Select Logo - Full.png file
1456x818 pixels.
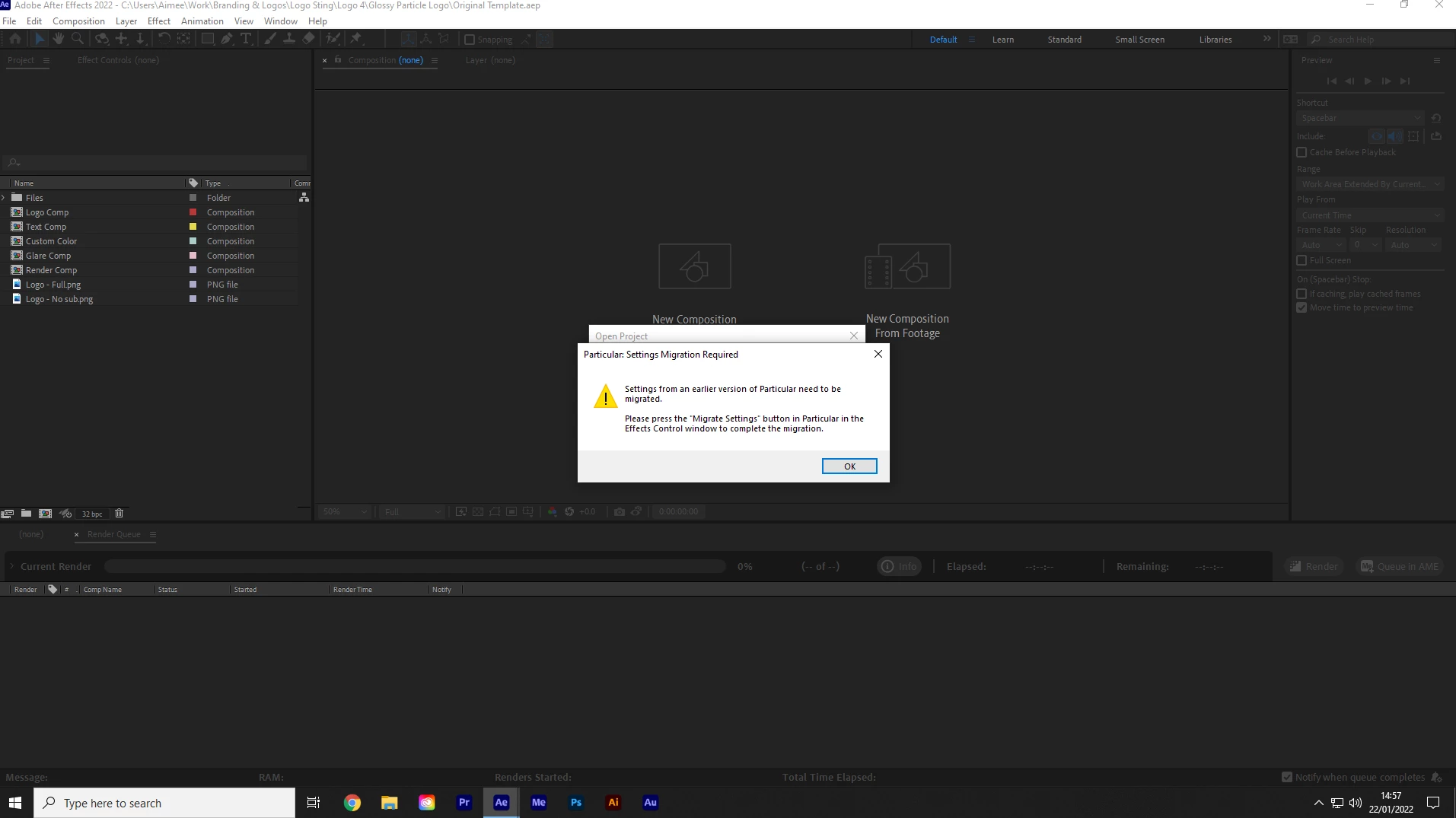pyautogui.click(x=53, y=285)
